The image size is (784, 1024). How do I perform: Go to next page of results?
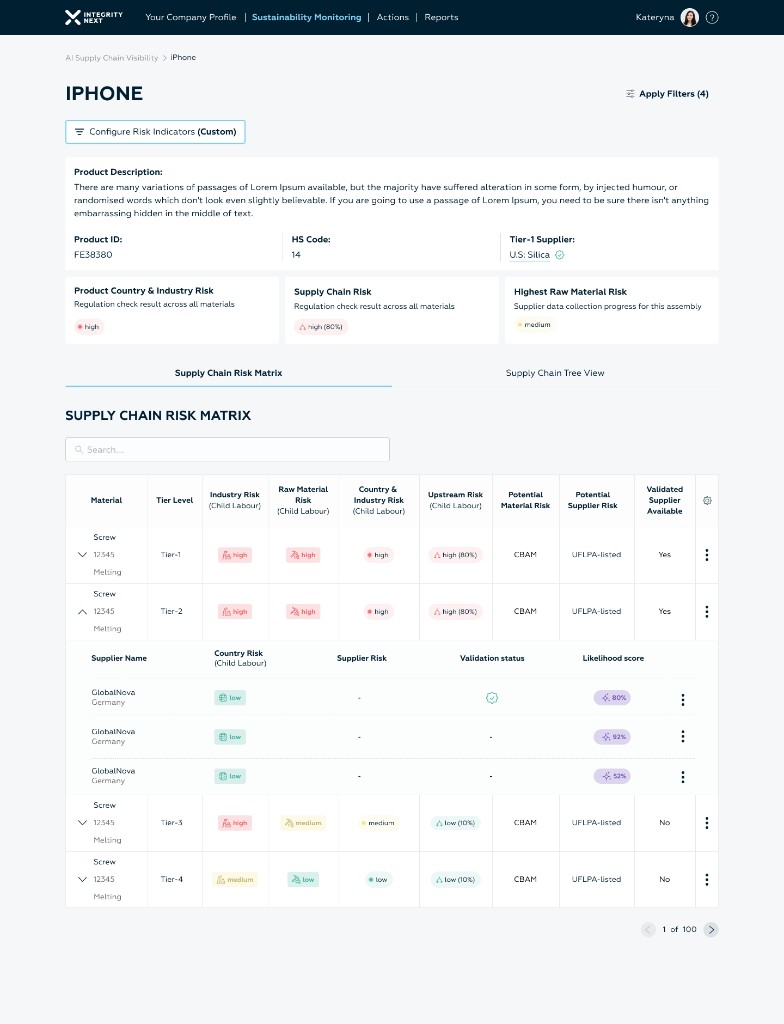pos(711,929)
